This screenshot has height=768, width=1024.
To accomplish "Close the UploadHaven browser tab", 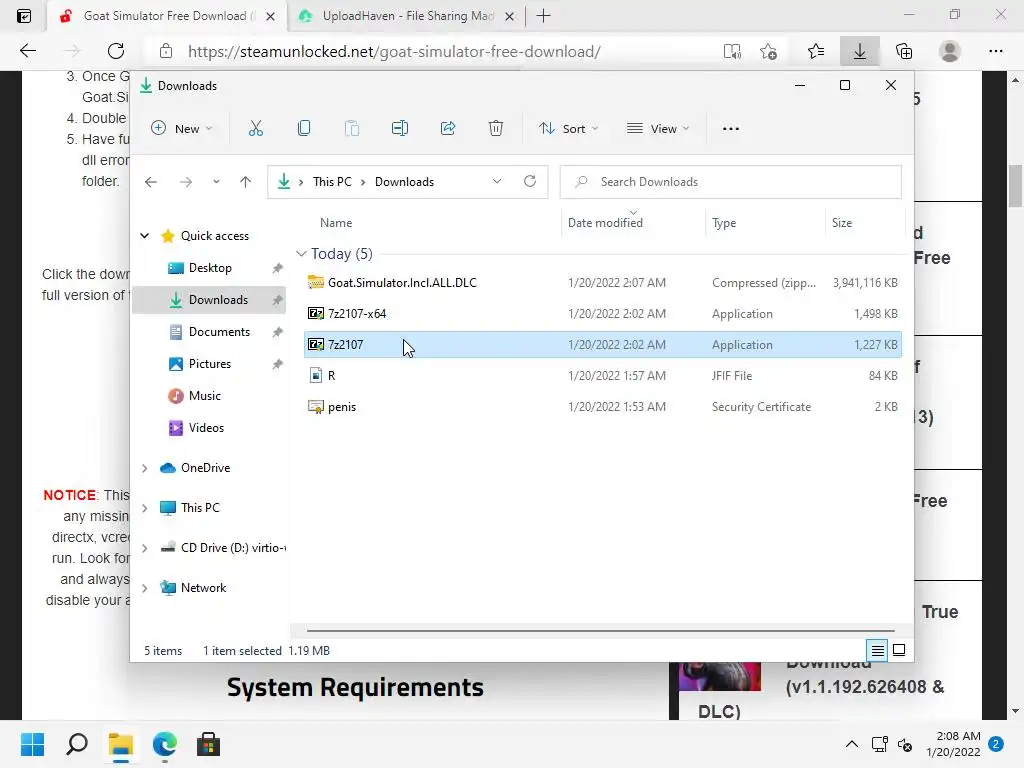I will click(x=510, y=16).
